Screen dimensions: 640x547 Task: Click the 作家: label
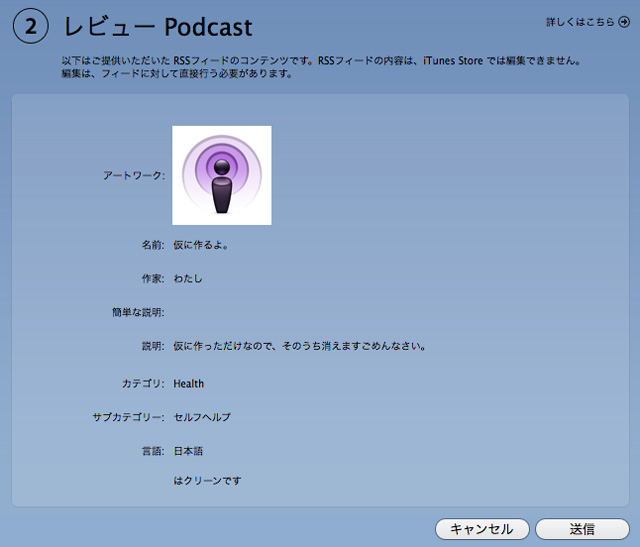click(153, 278)
